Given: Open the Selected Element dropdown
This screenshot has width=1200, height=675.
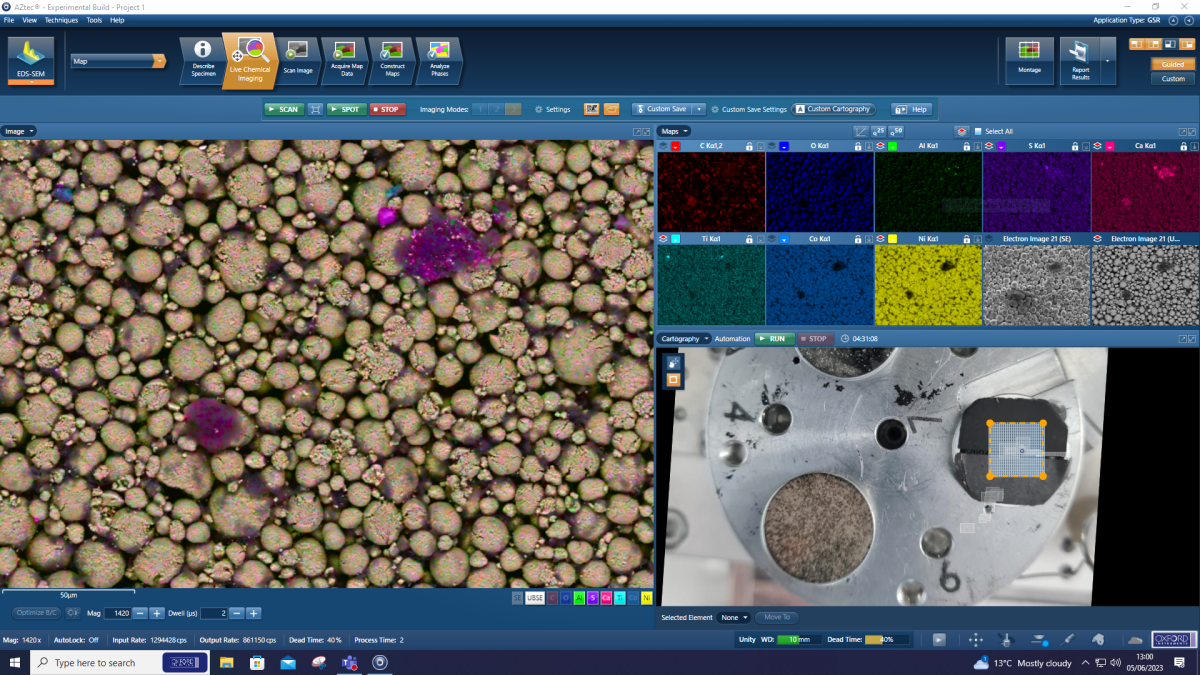Looking at the screenshot, I should pyautogui.click(x=733, y=618).
